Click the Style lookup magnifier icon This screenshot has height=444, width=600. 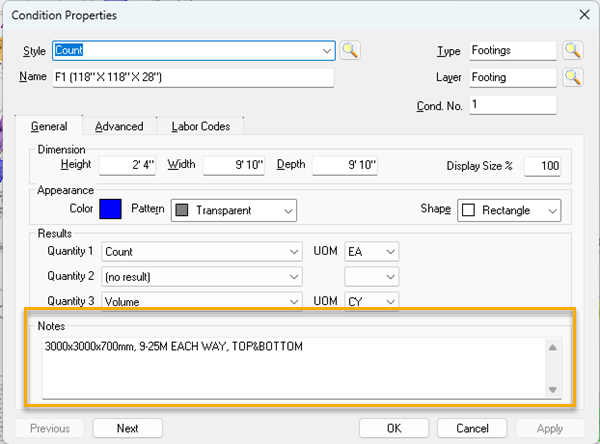click(350, 51)
